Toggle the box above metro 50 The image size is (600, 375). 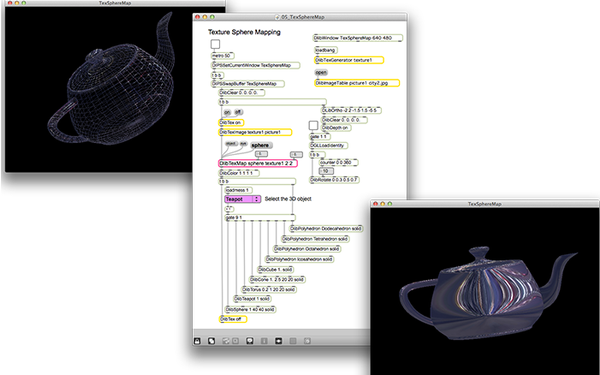(215, 44)
